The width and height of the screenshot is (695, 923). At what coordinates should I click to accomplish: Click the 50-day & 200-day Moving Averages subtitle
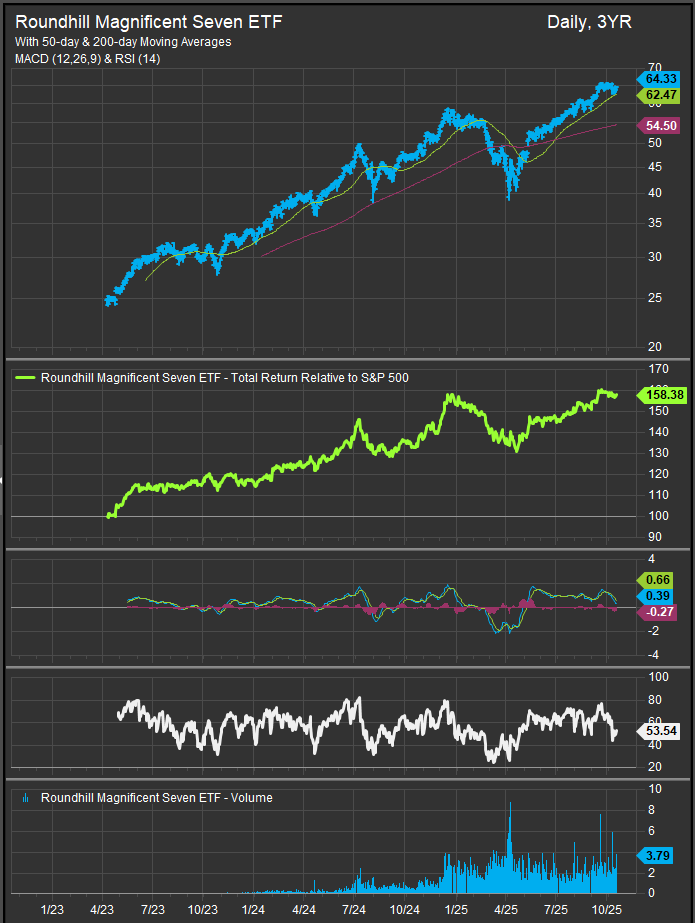pos(123,42)
